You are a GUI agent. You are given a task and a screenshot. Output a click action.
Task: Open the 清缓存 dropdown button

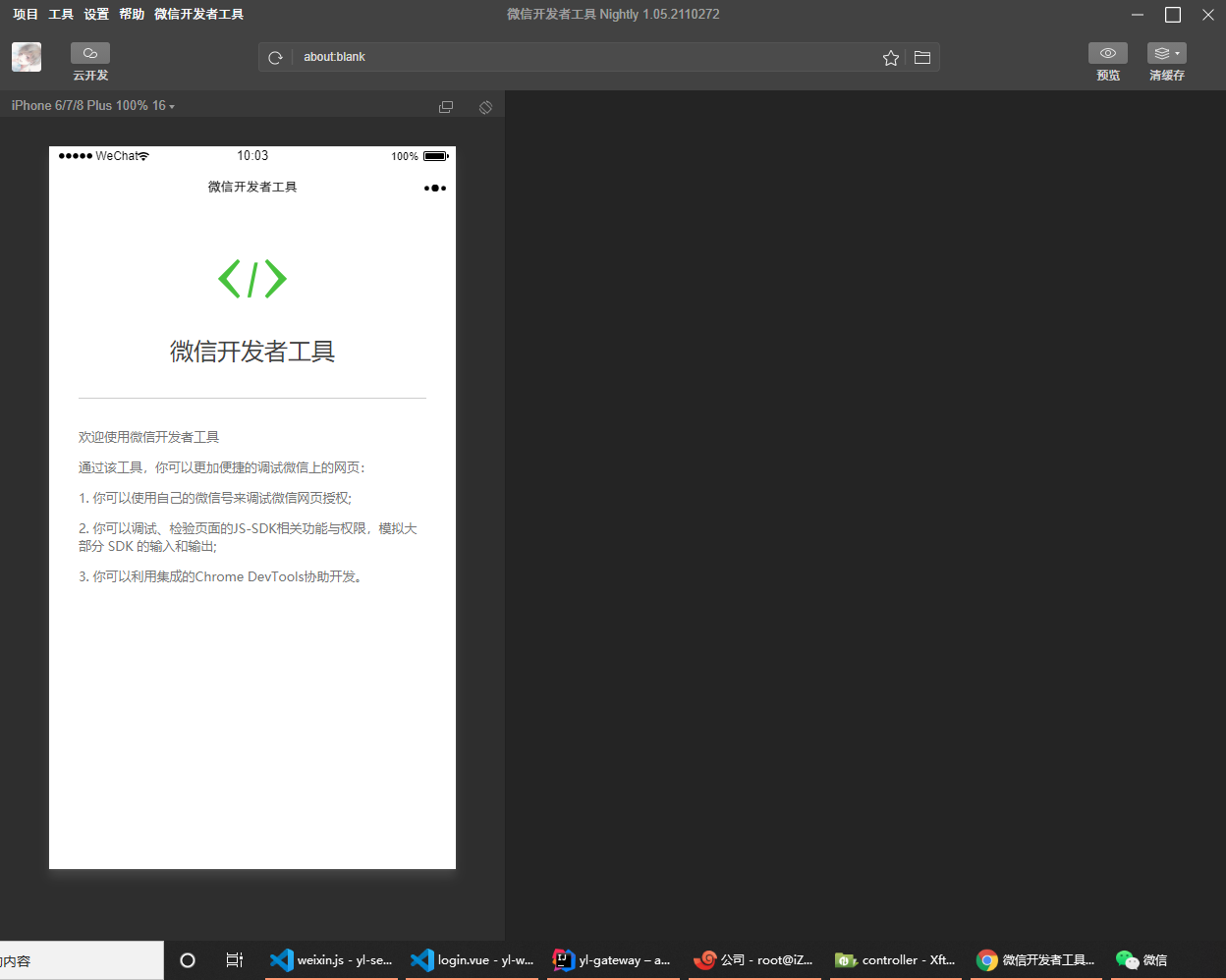click(x=1167, y=53)
